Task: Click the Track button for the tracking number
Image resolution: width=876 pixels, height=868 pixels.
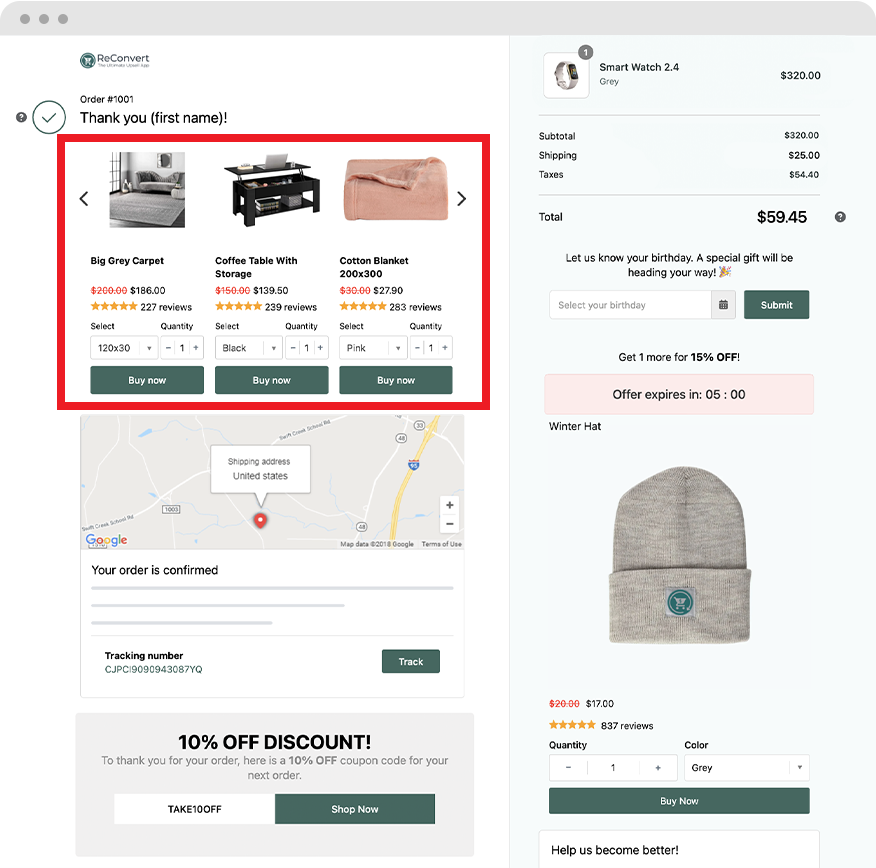Action: (x=411, y=661)
